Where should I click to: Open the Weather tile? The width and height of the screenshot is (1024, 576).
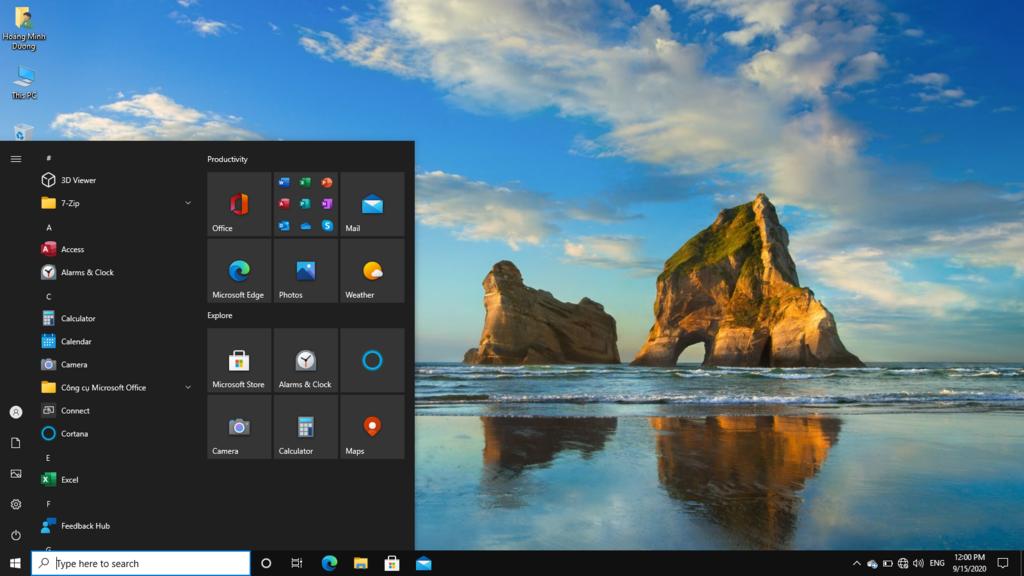(x=372, y=271)
